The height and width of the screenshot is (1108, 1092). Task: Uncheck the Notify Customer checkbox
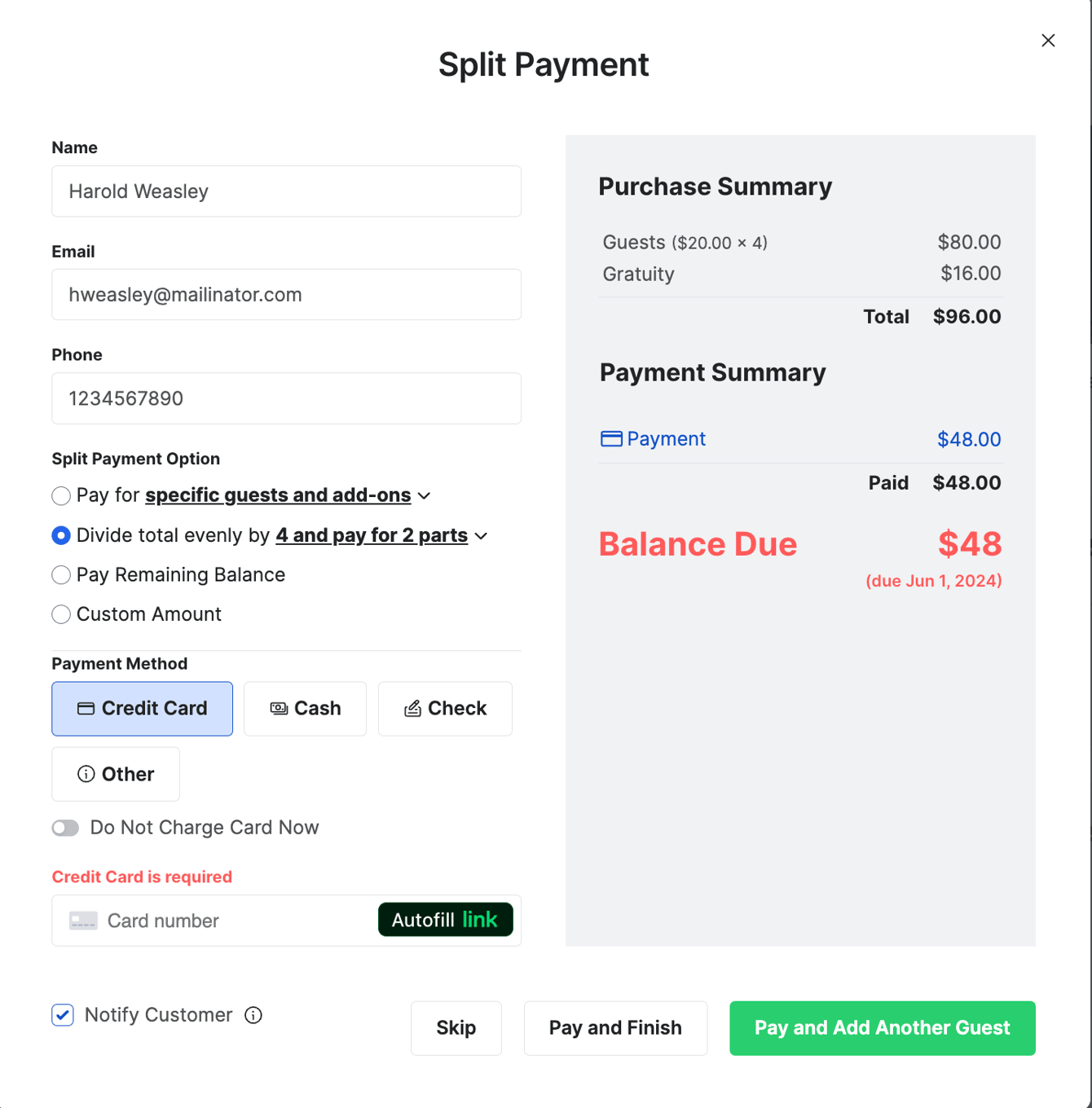(63, 1015)
